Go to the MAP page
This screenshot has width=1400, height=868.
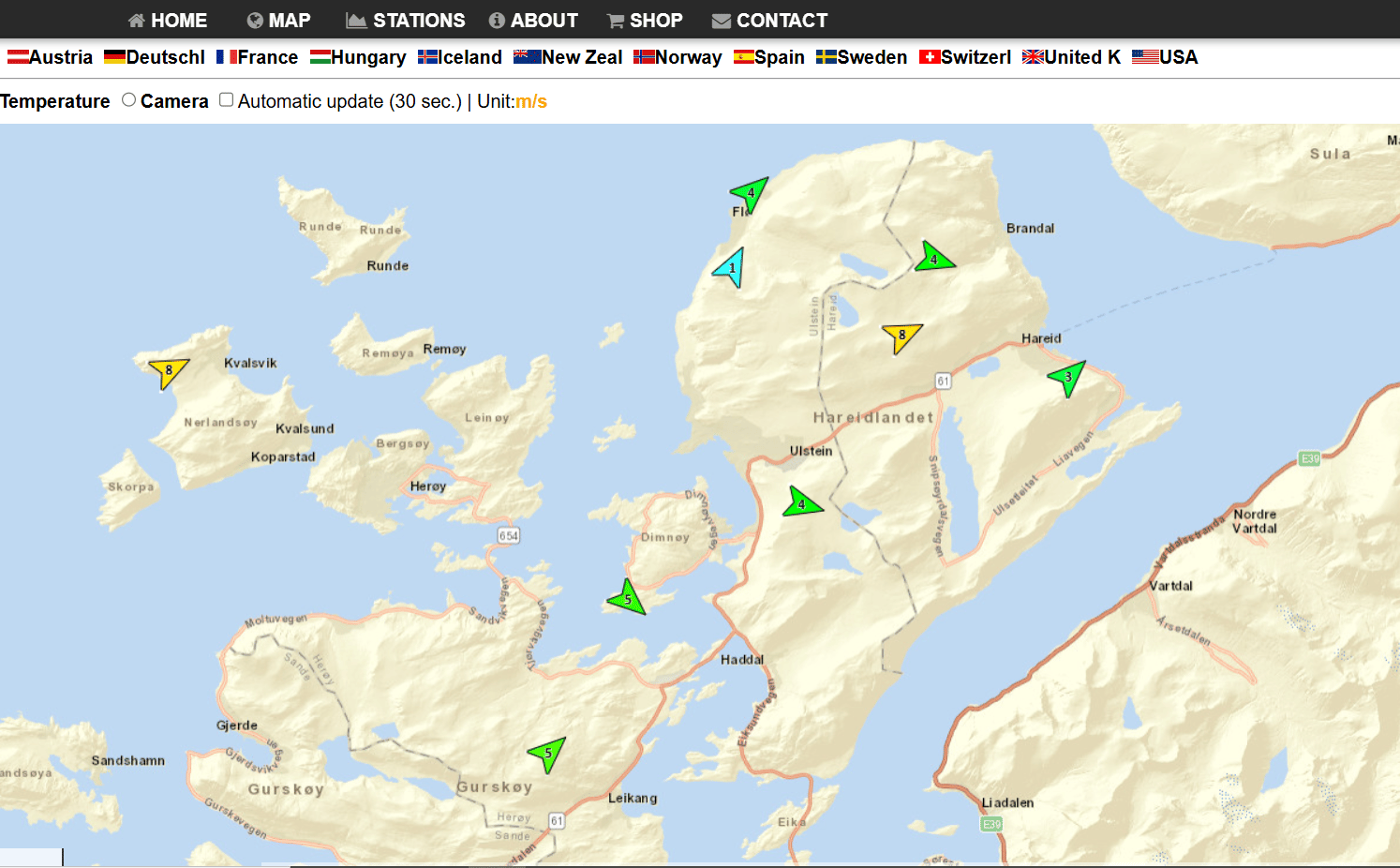click(278, 20)
